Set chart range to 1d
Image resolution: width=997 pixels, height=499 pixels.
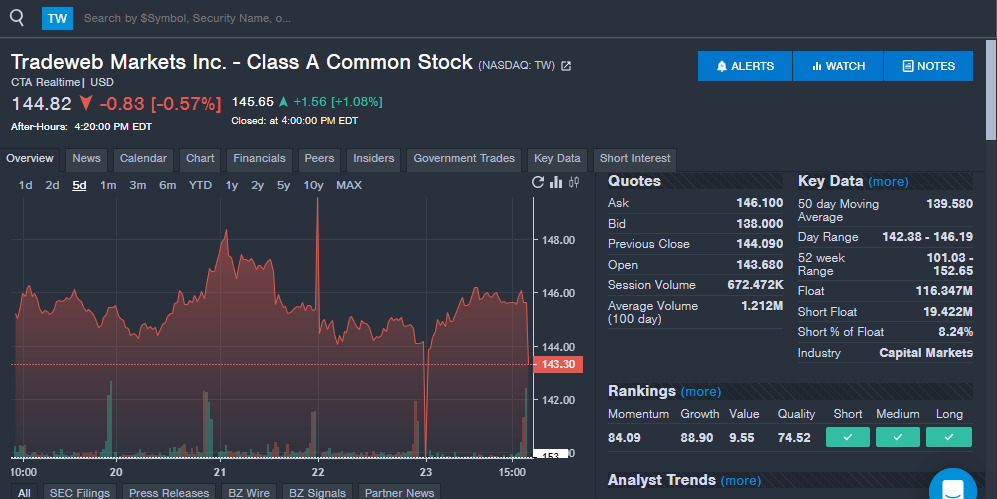25,186
